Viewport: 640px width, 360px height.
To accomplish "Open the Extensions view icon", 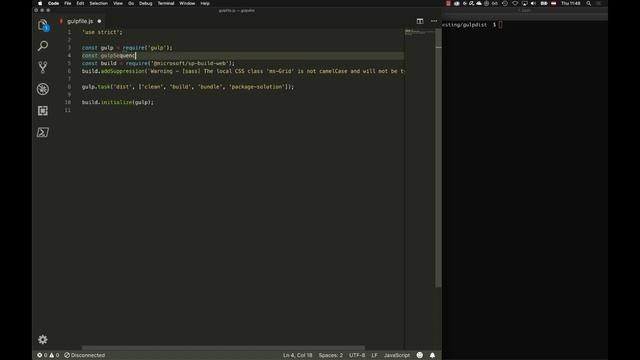I will pyautogui.click(x=43, y=111).
